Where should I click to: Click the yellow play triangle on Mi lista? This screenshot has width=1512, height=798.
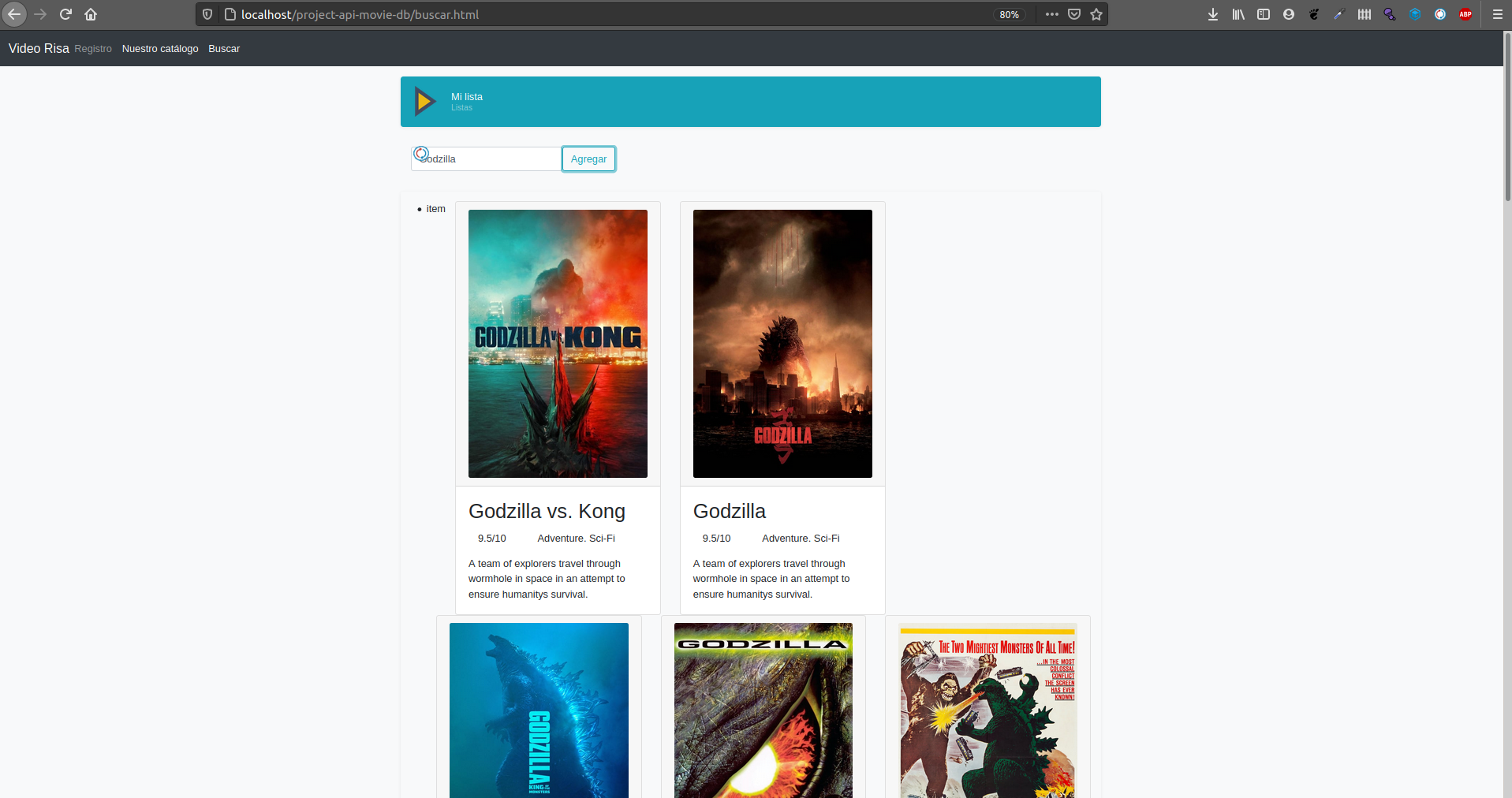coord(425,101)
